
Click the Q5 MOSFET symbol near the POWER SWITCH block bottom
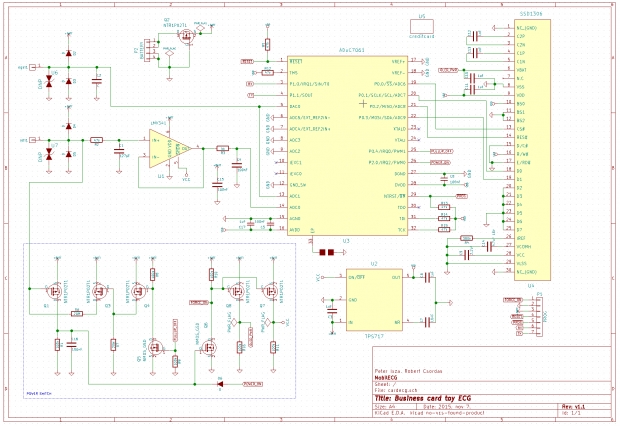pos(155,347)
